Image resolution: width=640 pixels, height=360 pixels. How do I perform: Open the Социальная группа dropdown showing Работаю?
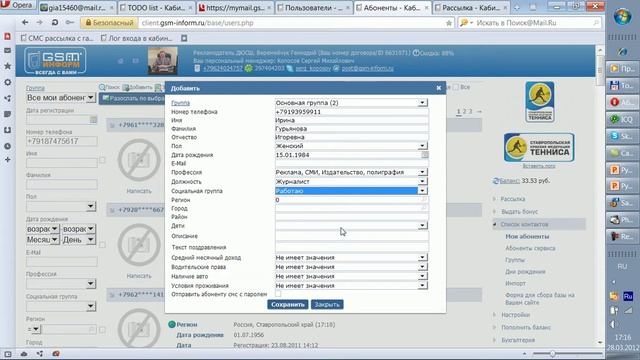pyautogui.click(x=351, y=191)
